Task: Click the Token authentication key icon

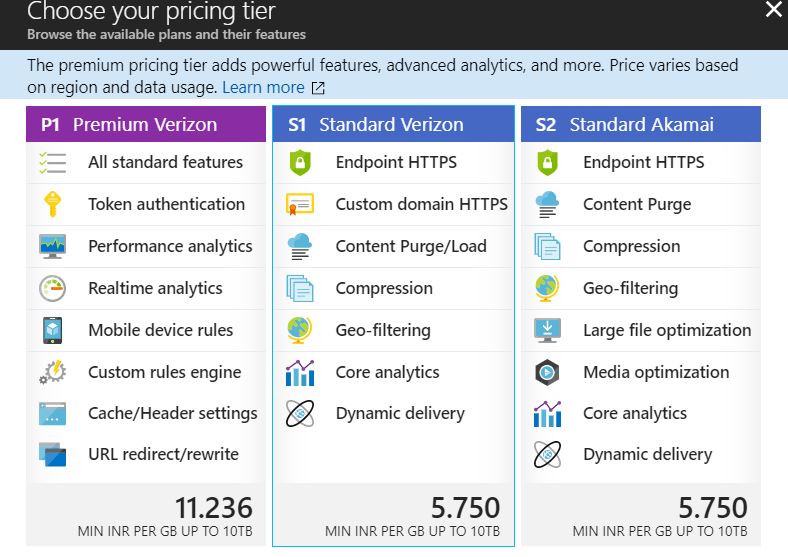Action: (52, 204)
